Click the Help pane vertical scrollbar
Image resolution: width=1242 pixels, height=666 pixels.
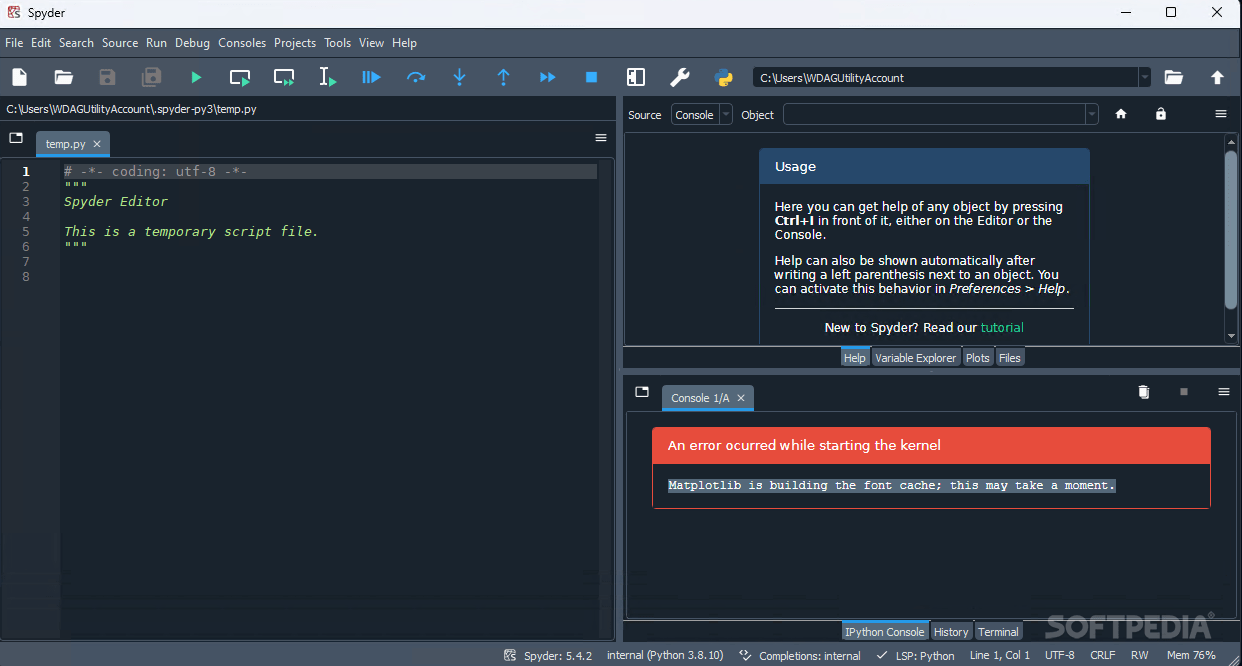(1231, 238)
